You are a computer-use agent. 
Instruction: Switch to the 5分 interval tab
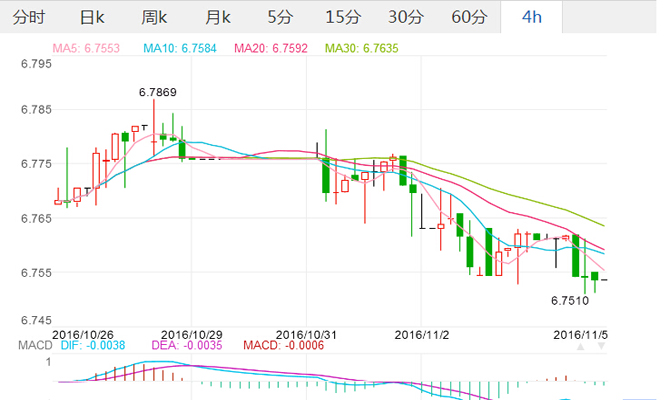coord(280,17)
